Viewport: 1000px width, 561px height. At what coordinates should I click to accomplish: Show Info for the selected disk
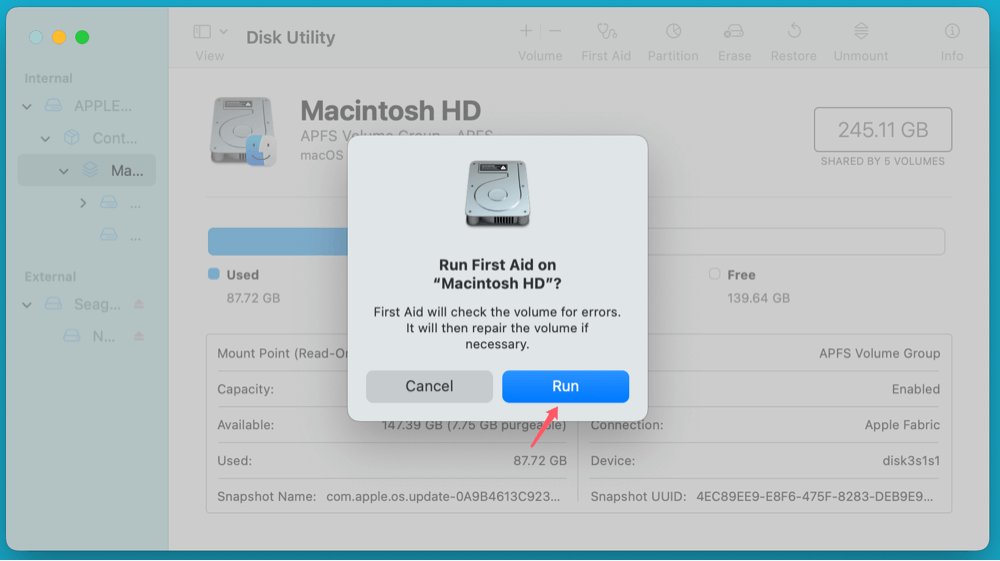coord(952,32)
